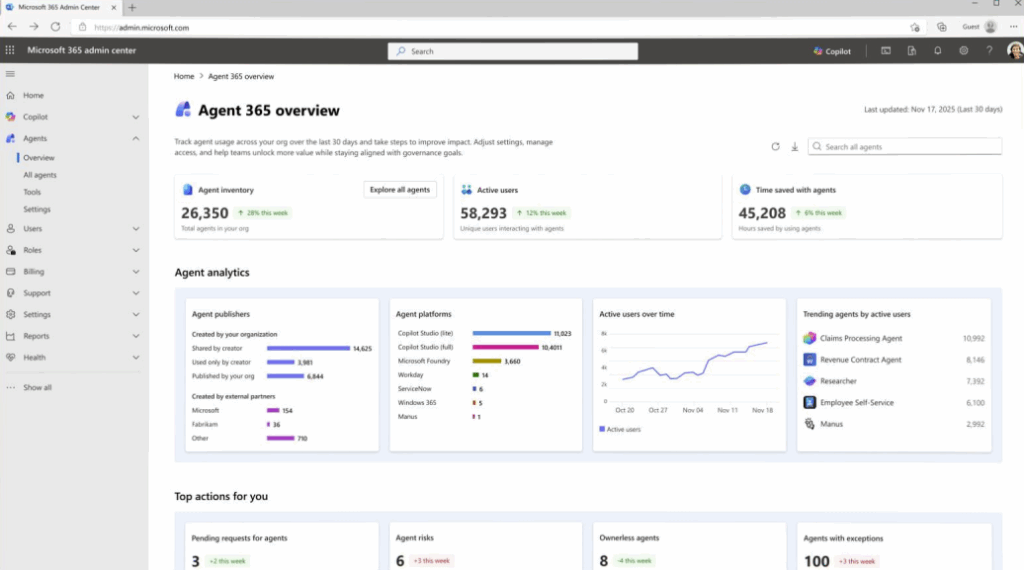
Task: Open the app launcher waffle icon
Action: coord(11,50)
